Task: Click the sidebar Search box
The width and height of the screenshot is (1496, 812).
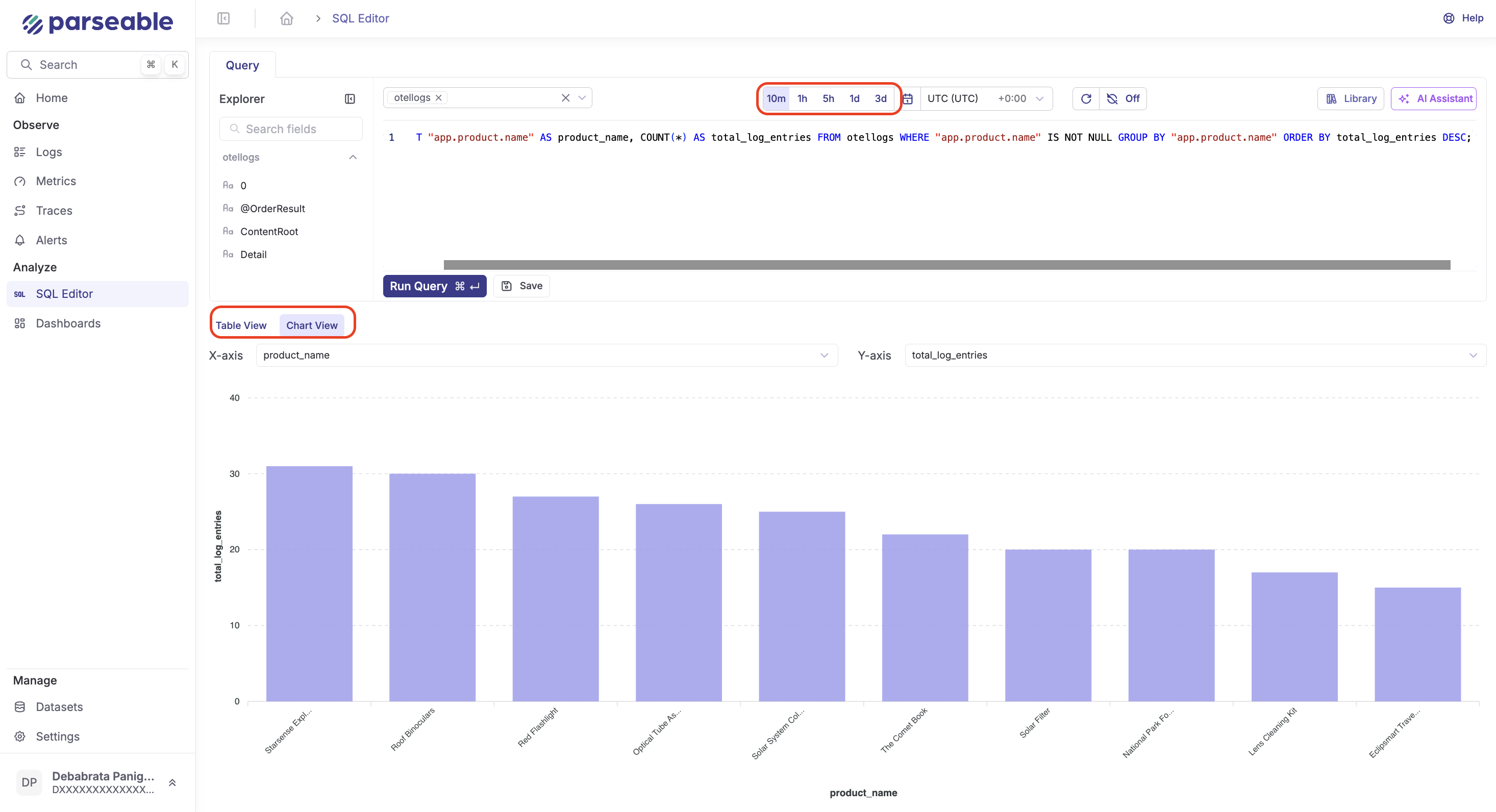Action: pos(97,64)
